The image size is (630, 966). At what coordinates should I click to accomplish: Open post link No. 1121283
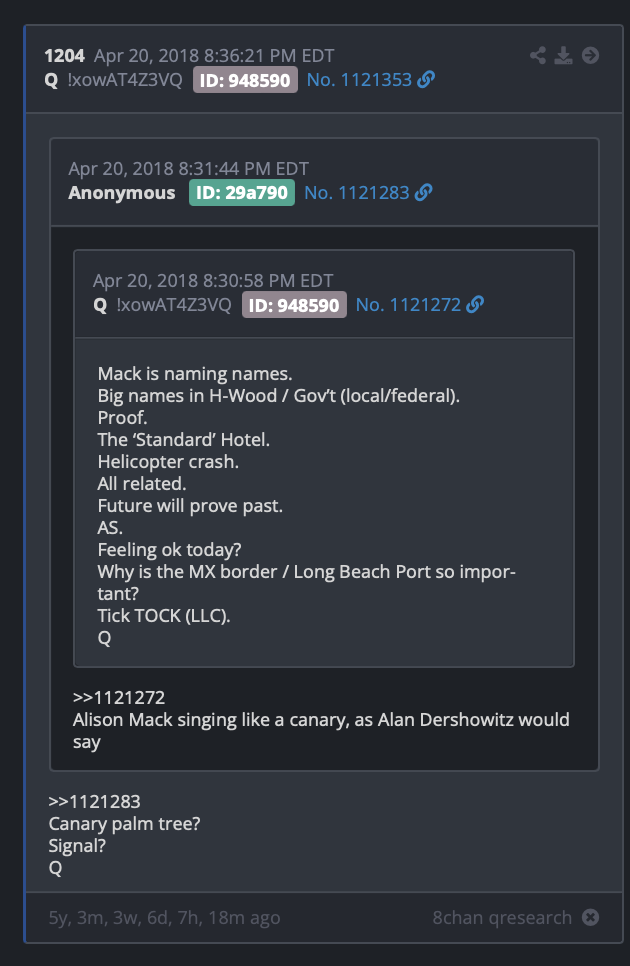point(357,193)
